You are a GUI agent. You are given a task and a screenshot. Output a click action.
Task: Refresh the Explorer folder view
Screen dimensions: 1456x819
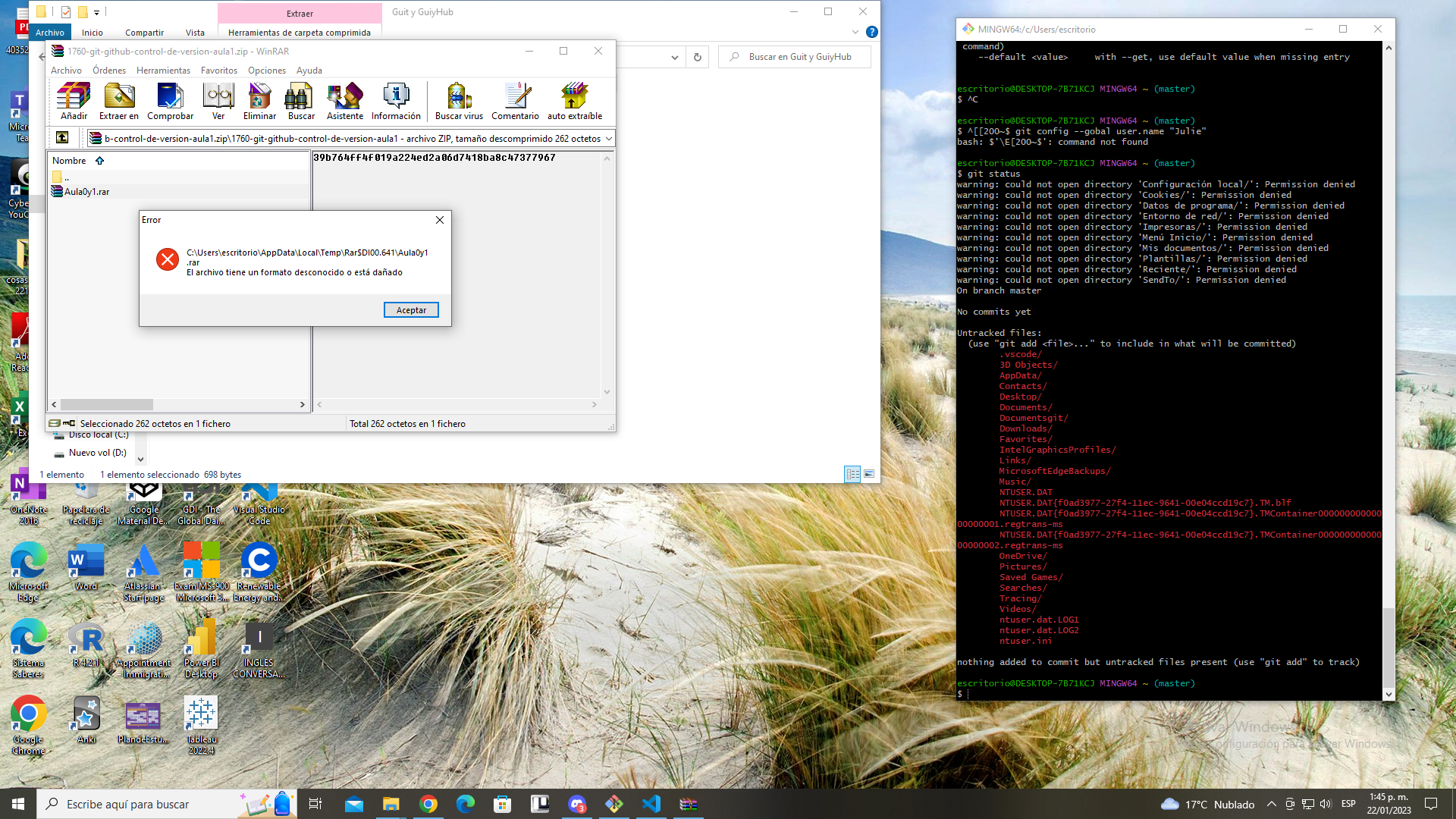pyautogui.click(x=698, y=57)
